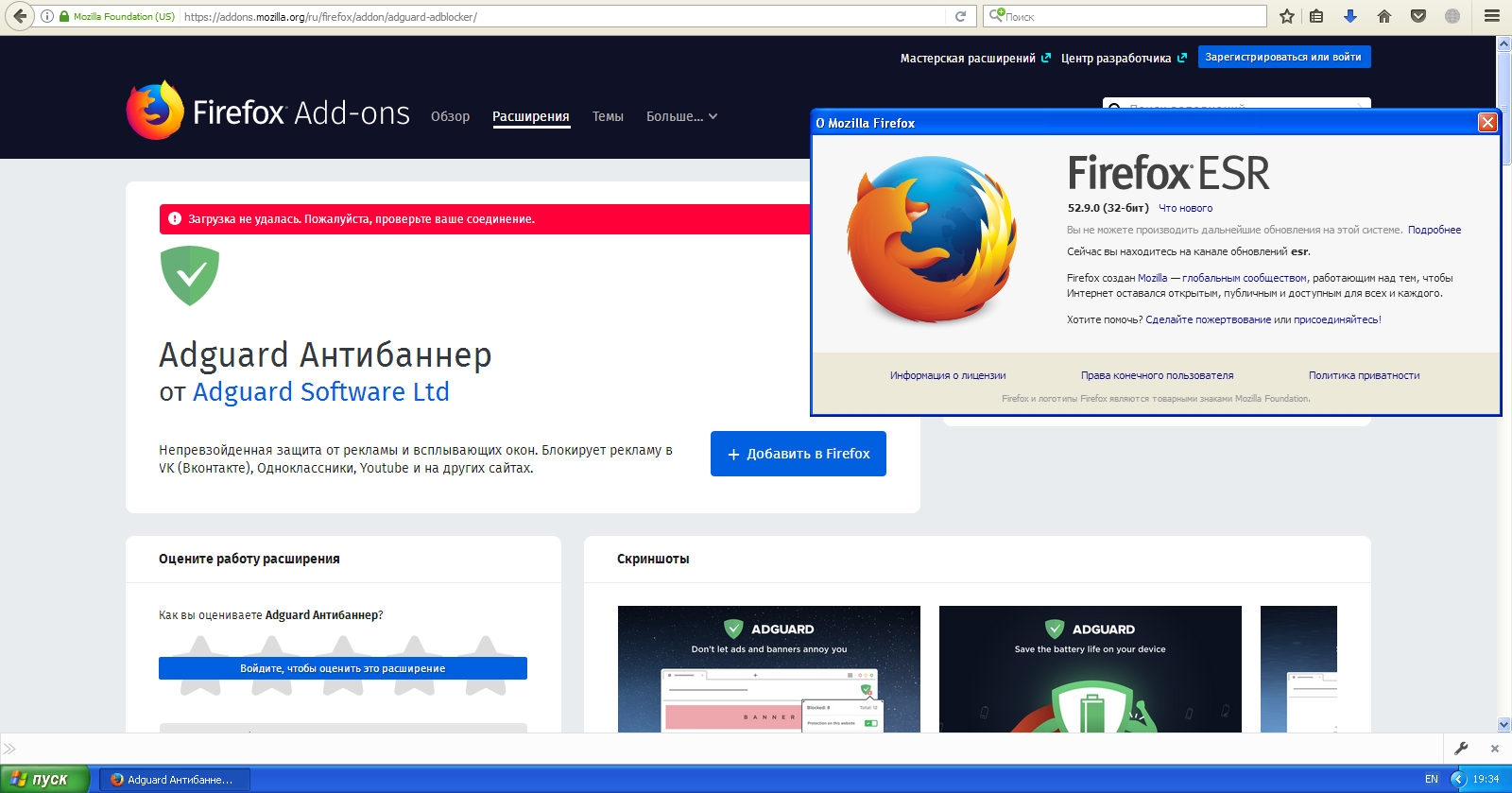Click the globe toolbar icon

pos(1452,16)
